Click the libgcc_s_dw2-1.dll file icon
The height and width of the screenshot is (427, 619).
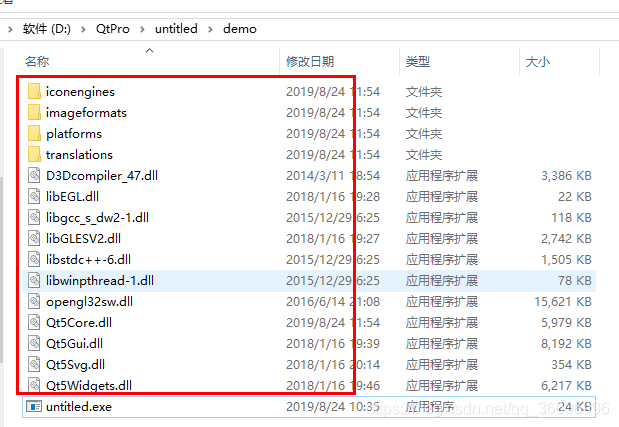(x=34, y=217)
